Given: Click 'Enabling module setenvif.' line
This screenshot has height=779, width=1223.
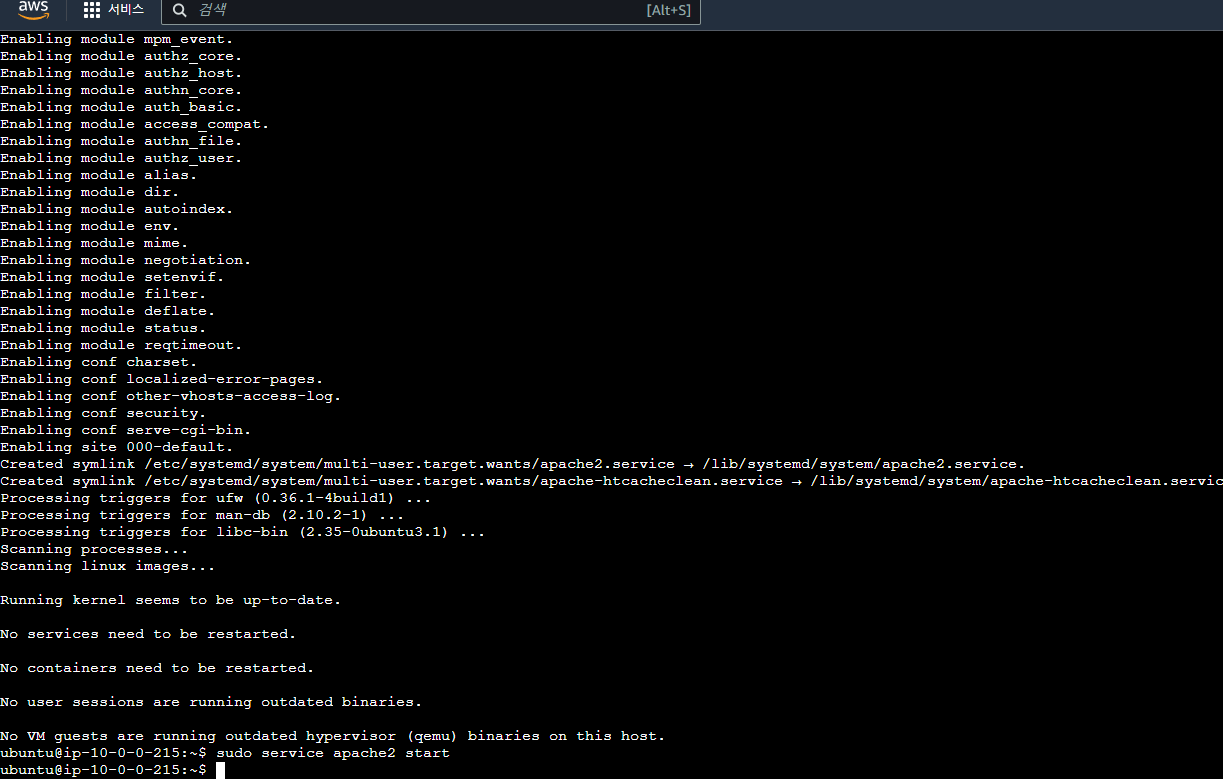Looking at the screenshot, I should coord(112,277).
